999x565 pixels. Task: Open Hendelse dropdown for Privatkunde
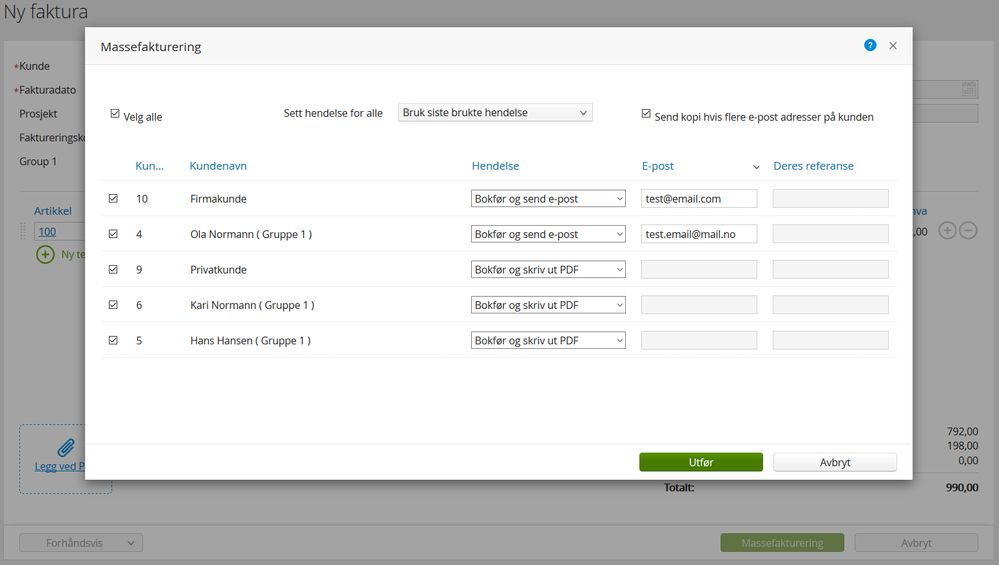[548, 270]
